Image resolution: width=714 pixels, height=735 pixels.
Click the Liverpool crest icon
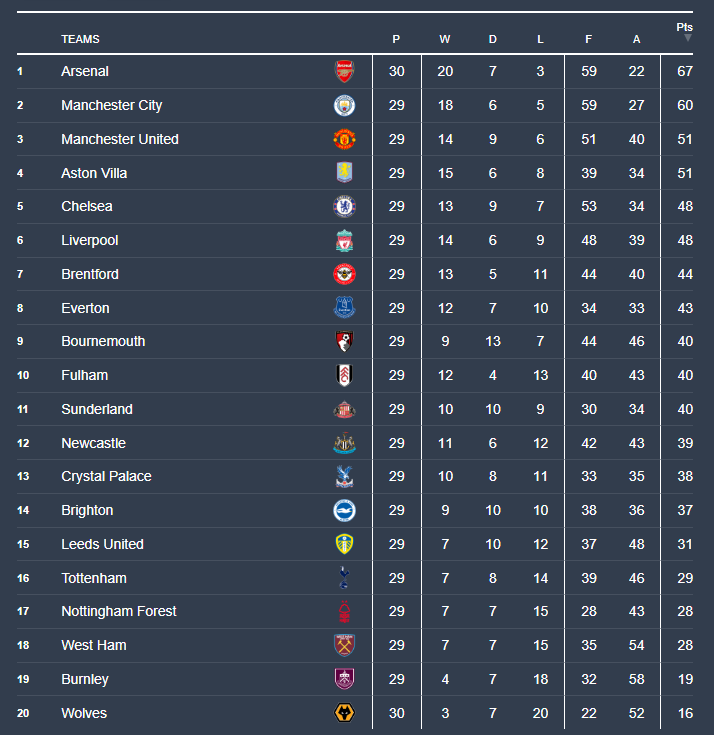point(344,241)
